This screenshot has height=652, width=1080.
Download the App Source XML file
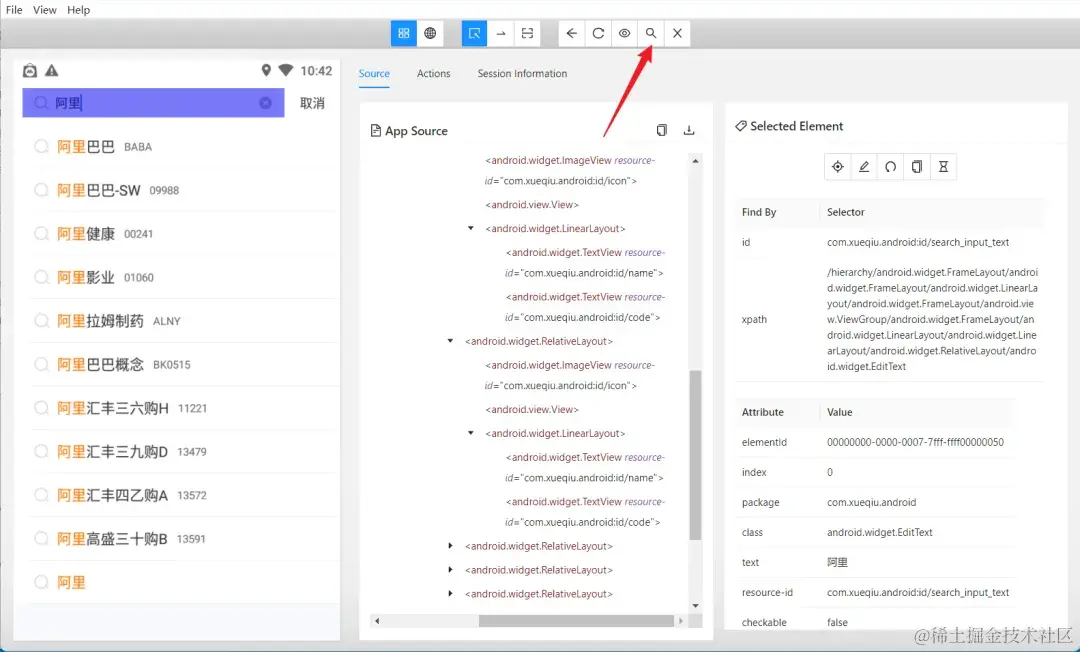click(x=689, y=130)
